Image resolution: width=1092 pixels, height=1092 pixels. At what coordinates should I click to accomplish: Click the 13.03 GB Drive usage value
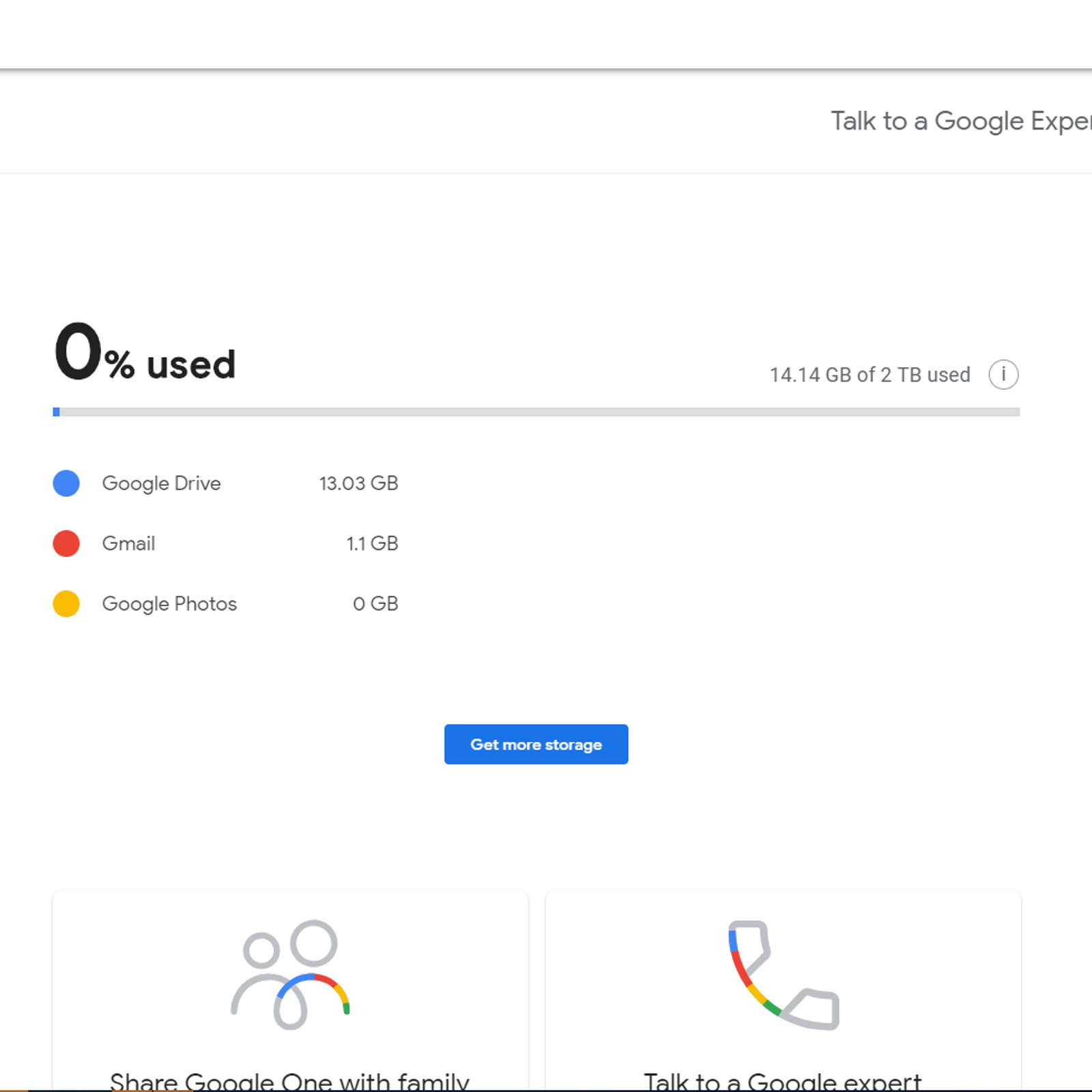(x=358, y=483)
